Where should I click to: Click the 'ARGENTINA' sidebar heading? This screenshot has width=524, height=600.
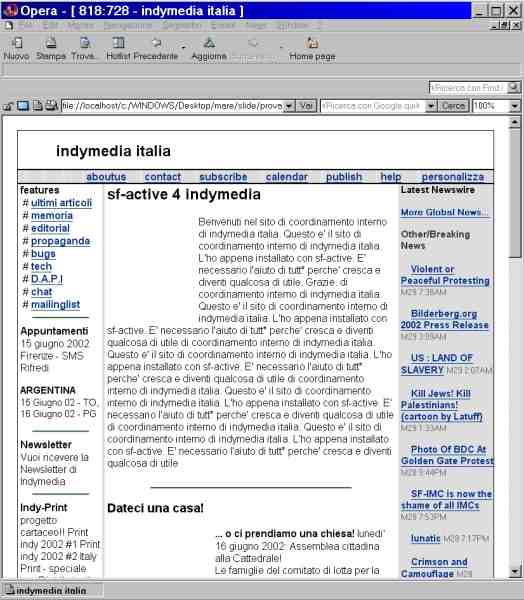pos(48,390)
